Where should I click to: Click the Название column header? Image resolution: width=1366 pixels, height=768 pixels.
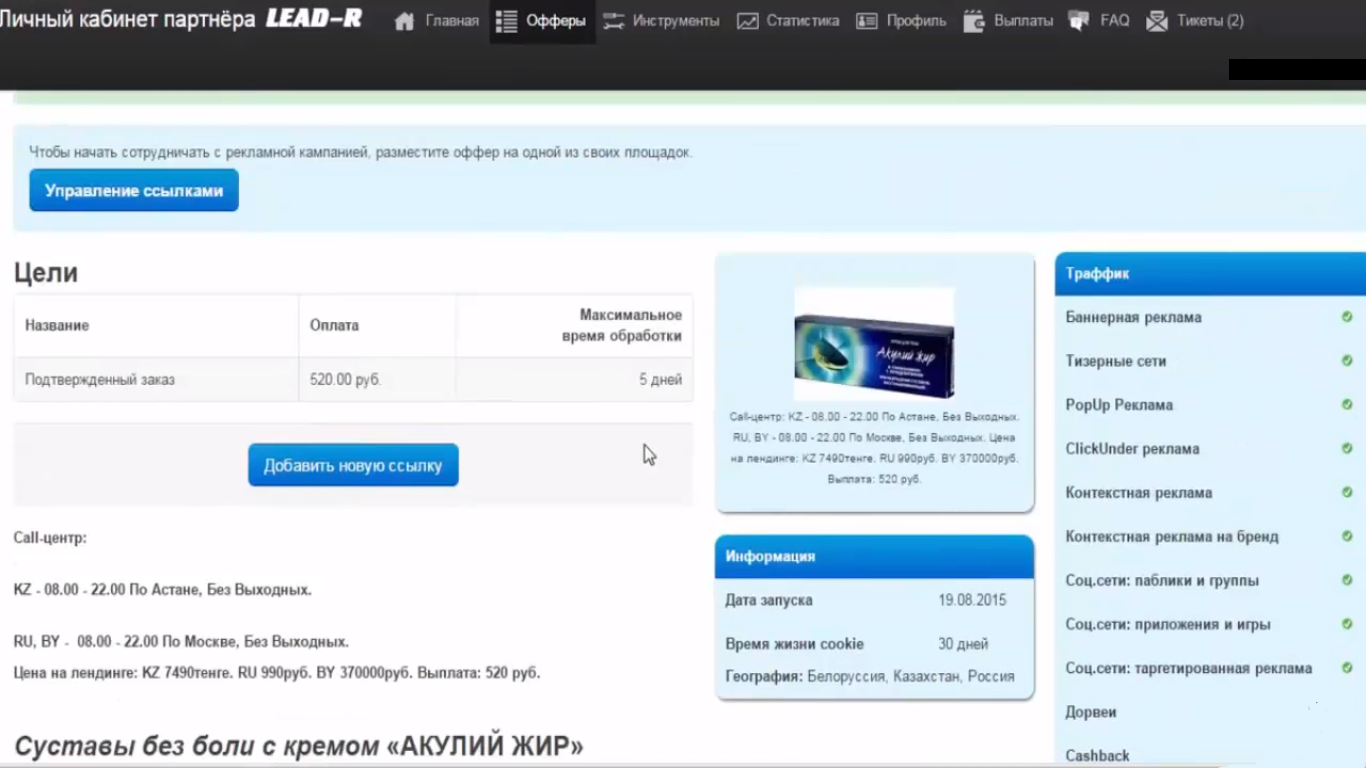tap(156, 325)
